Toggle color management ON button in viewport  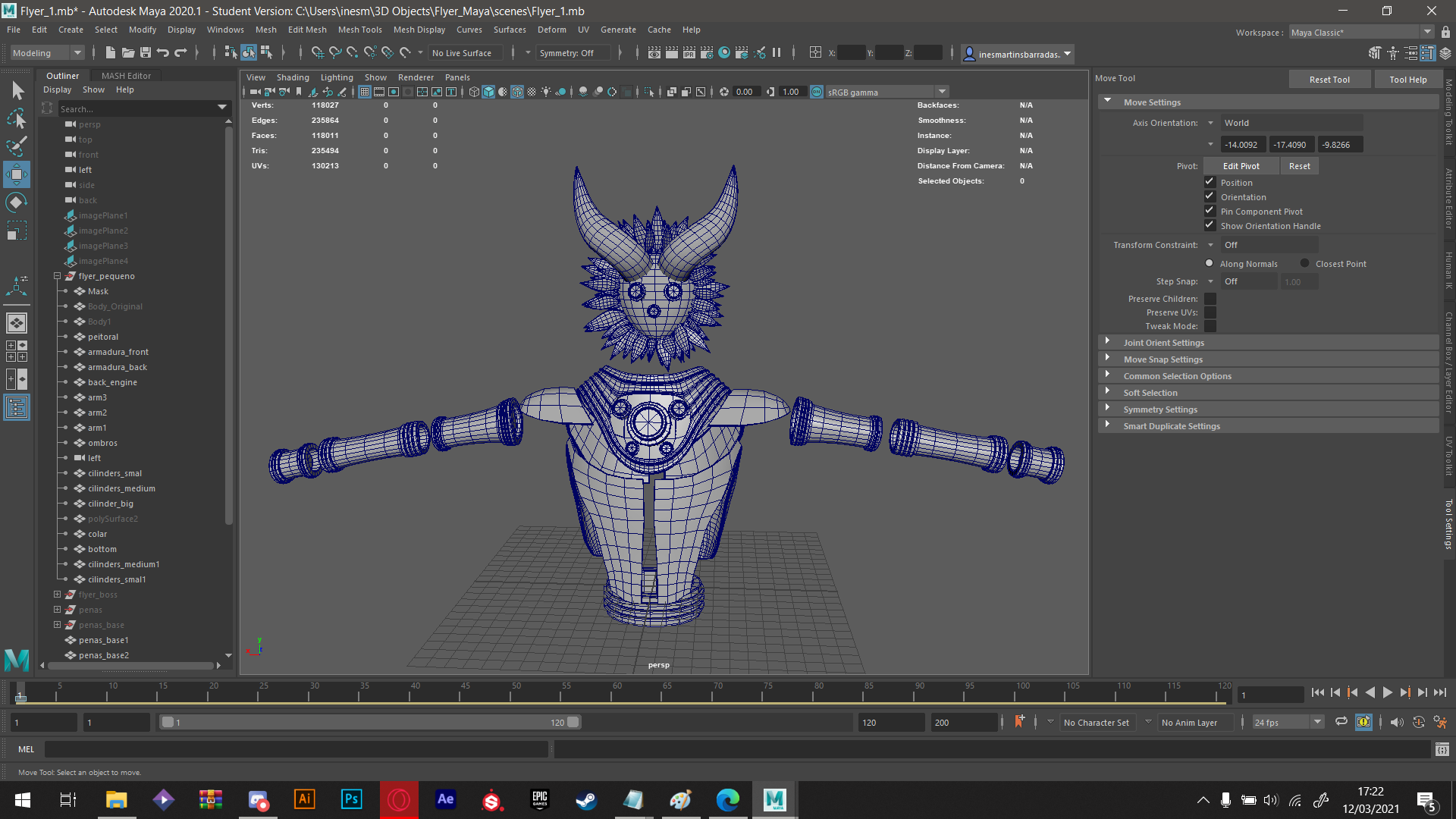(x=817, y=92)
